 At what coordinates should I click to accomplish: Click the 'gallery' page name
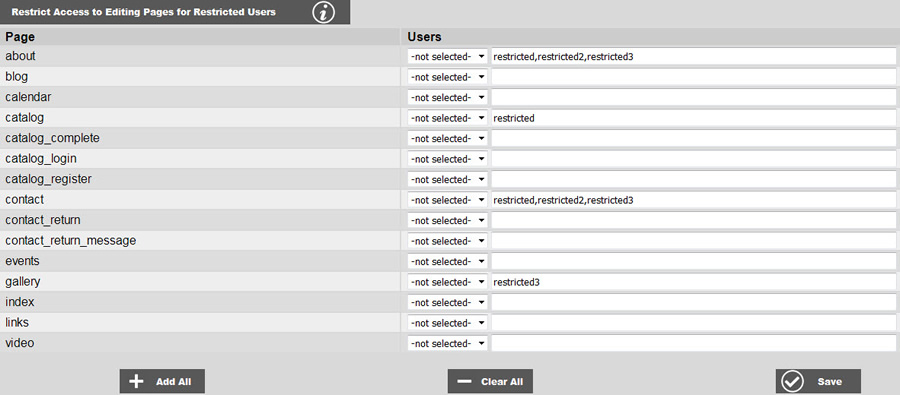22,282
